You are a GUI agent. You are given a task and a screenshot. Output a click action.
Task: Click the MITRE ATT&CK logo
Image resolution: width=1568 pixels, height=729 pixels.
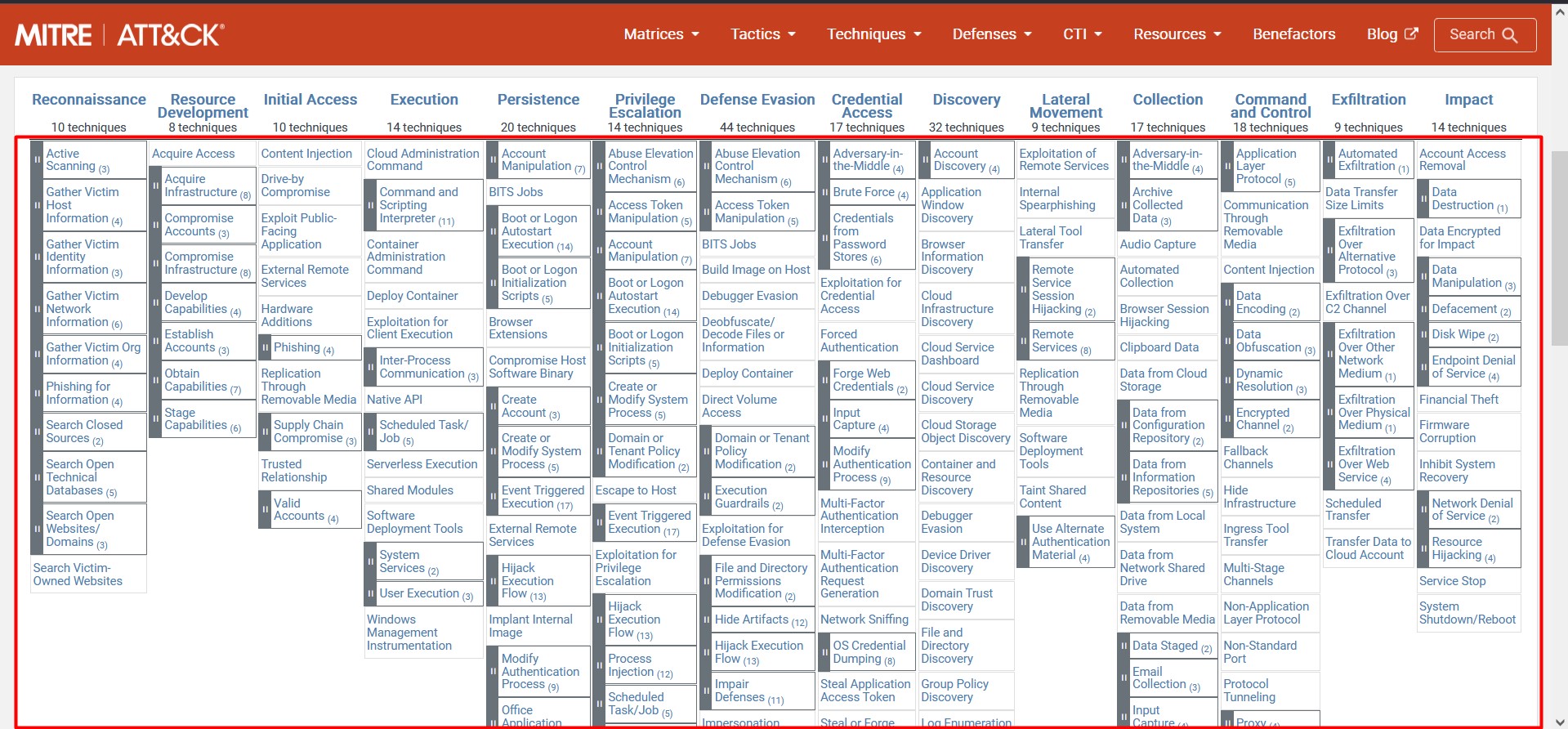(x=119, y=35)
